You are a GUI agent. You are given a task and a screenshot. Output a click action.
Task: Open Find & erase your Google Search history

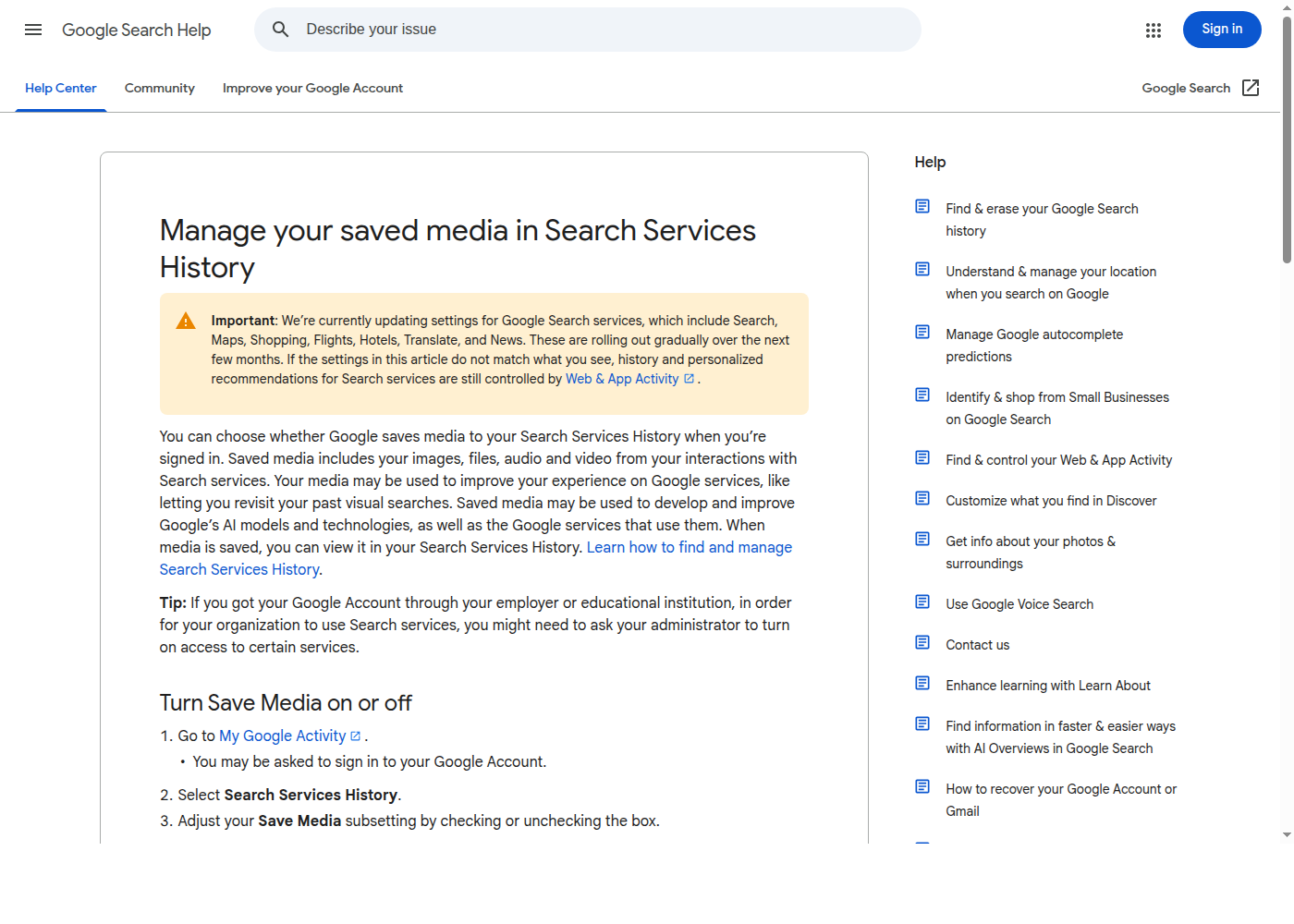pos(1042,220)
